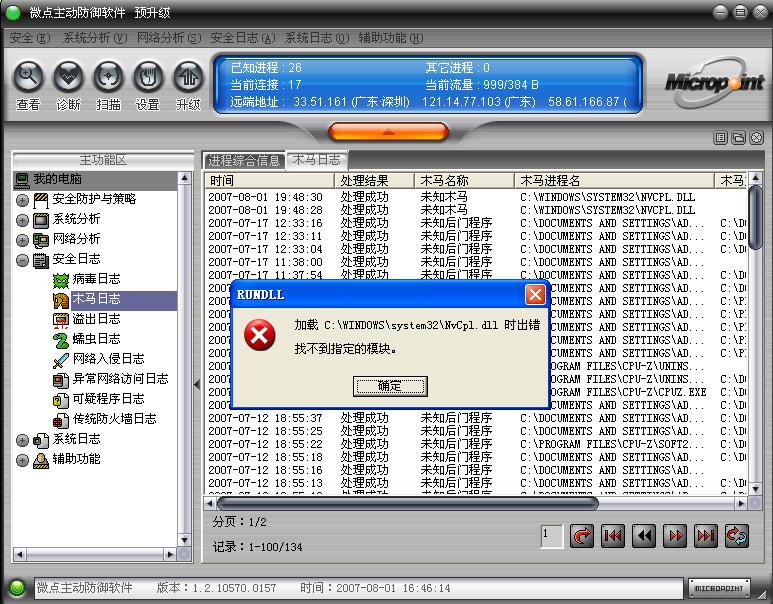Switch to the 木马日志 tab
Screen dimensions: 773x604
click(x=316, y=159)
